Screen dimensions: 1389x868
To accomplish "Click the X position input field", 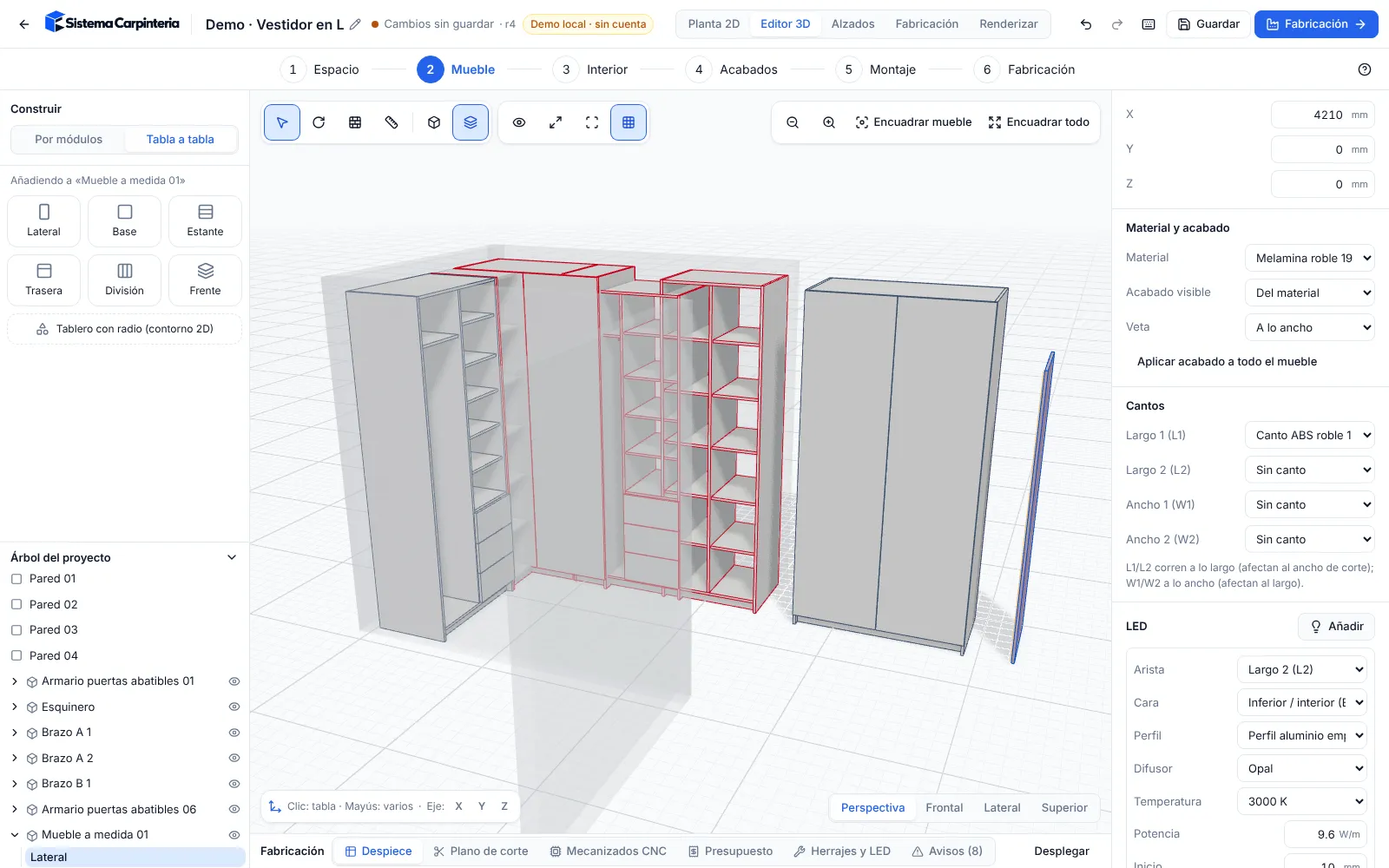I will [1322, 115].
